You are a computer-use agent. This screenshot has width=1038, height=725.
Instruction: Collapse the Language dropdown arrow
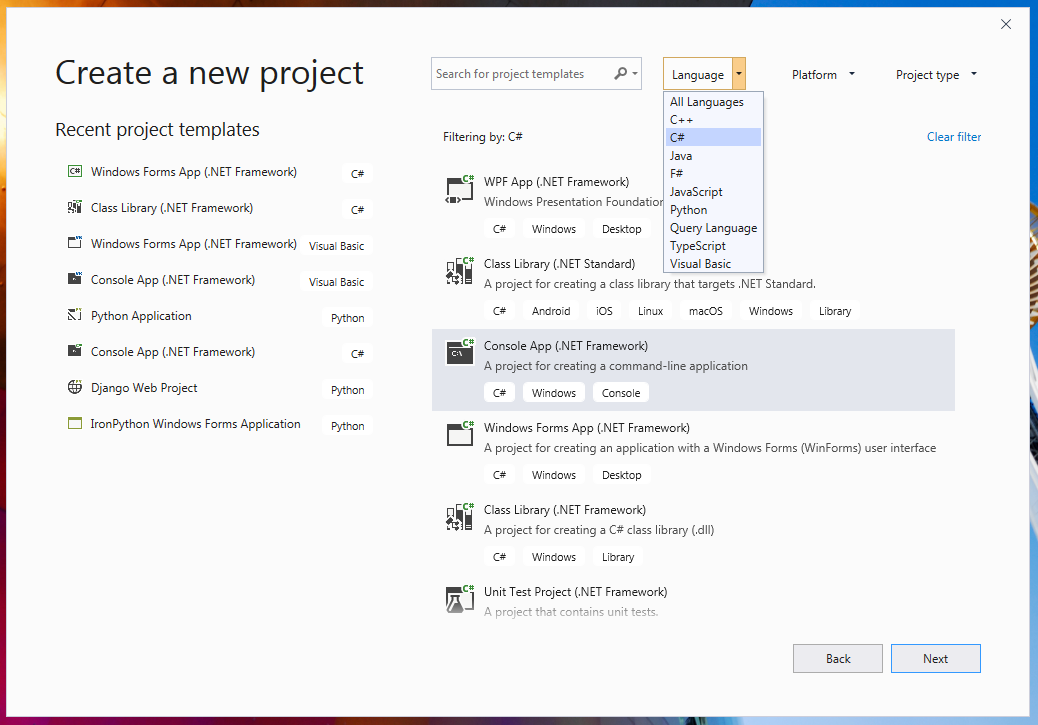point(739,73)
